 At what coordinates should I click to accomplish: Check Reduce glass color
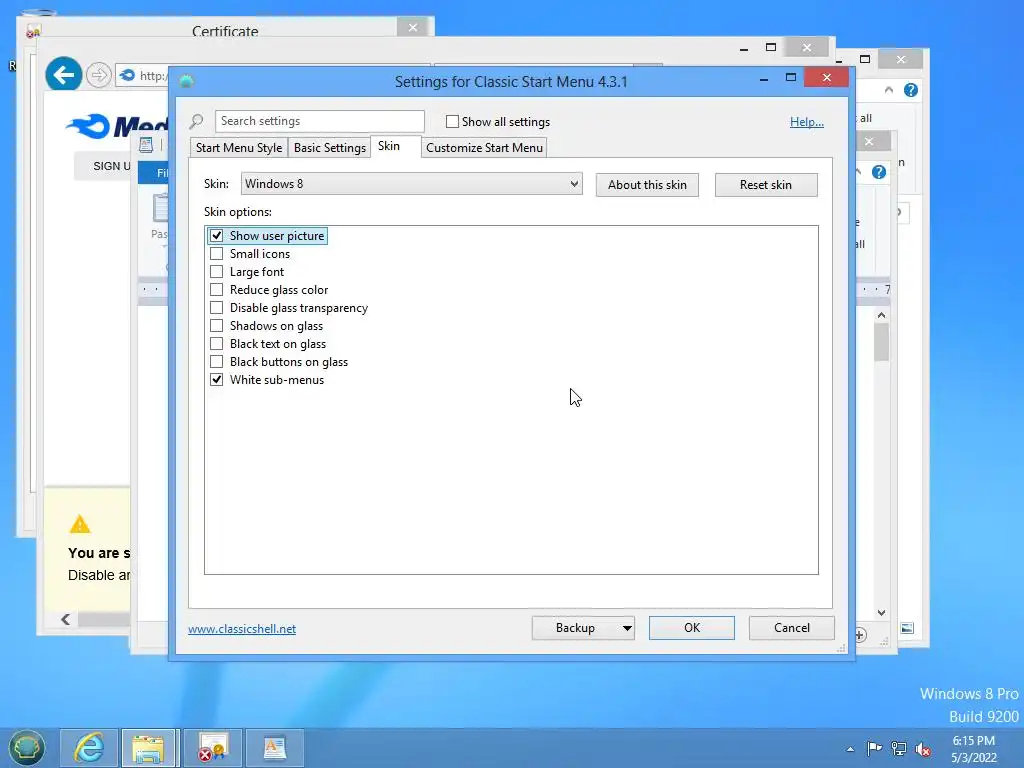point(216,290)
